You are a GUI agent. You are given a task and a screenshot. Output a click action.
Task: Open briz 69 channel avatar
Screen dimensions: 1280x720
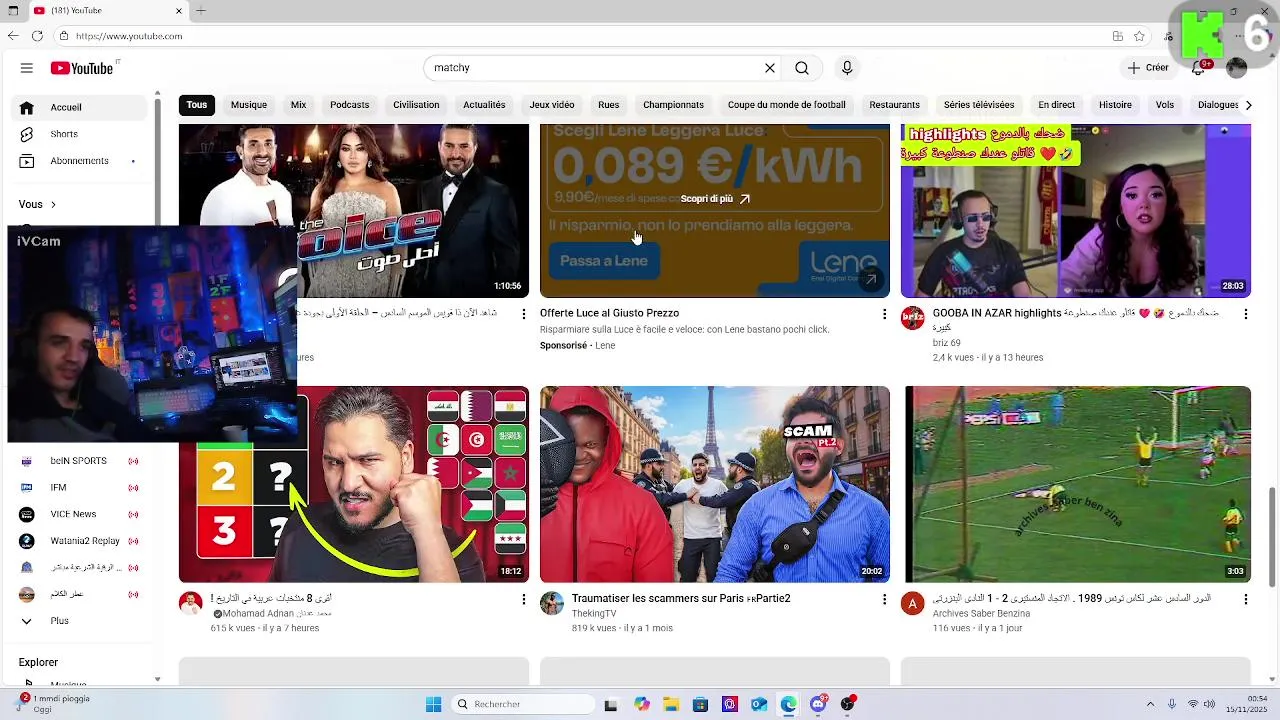pos(913,318)
